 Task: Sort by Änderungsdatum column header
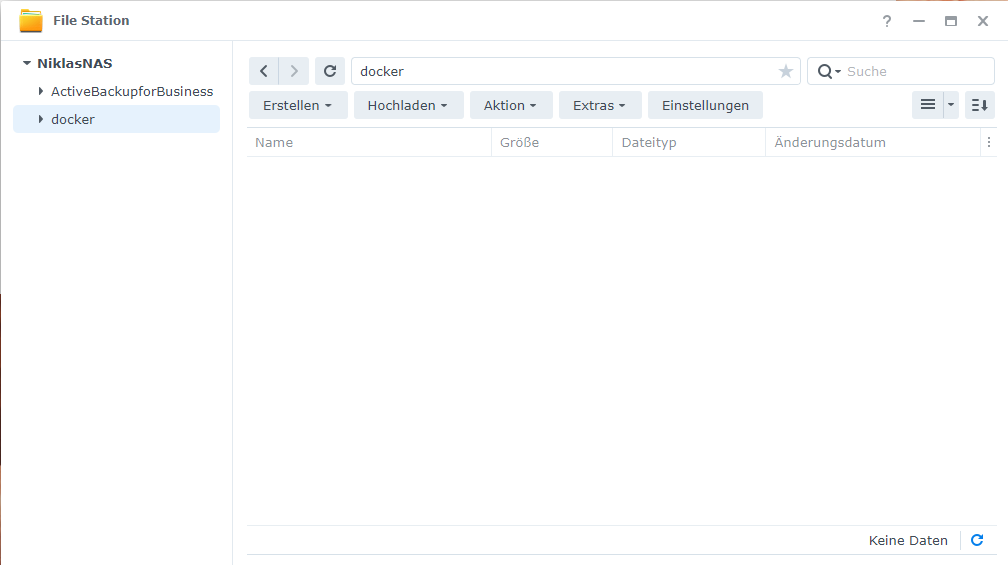pyautogui.click(x=872, y=143)
